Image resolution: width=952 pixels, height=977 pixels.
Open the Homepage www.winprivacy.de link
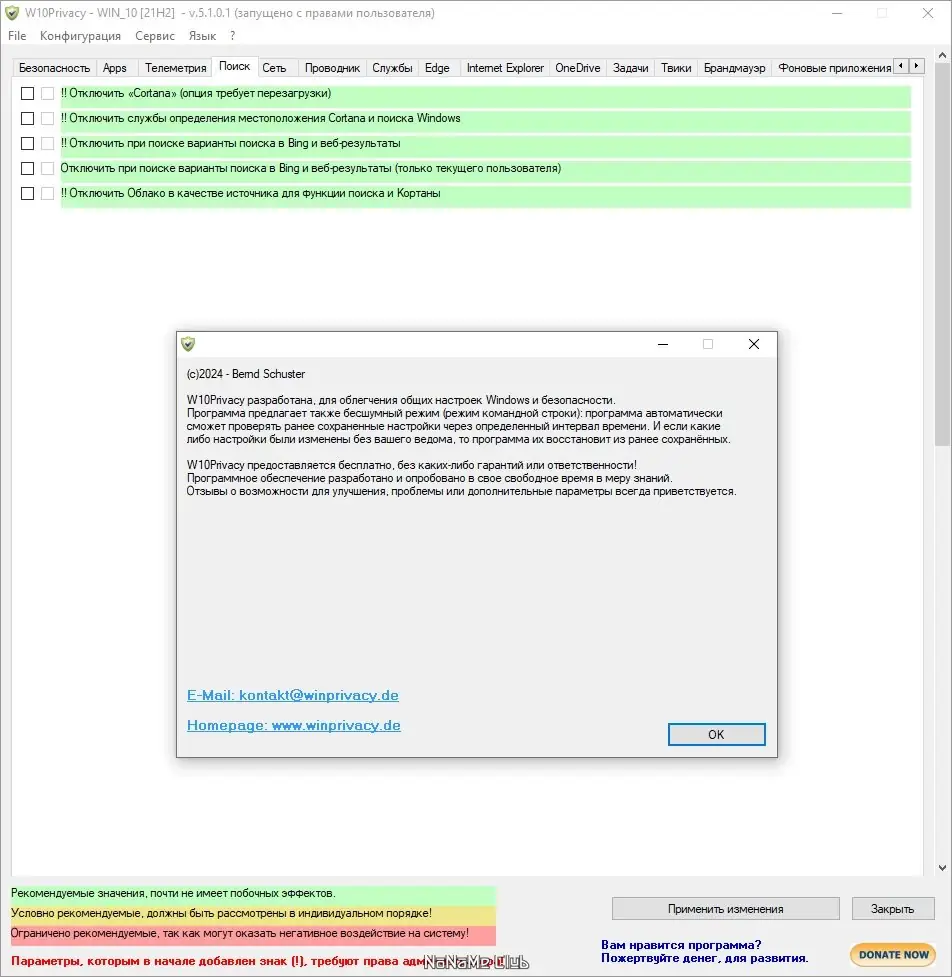(294, 725)
